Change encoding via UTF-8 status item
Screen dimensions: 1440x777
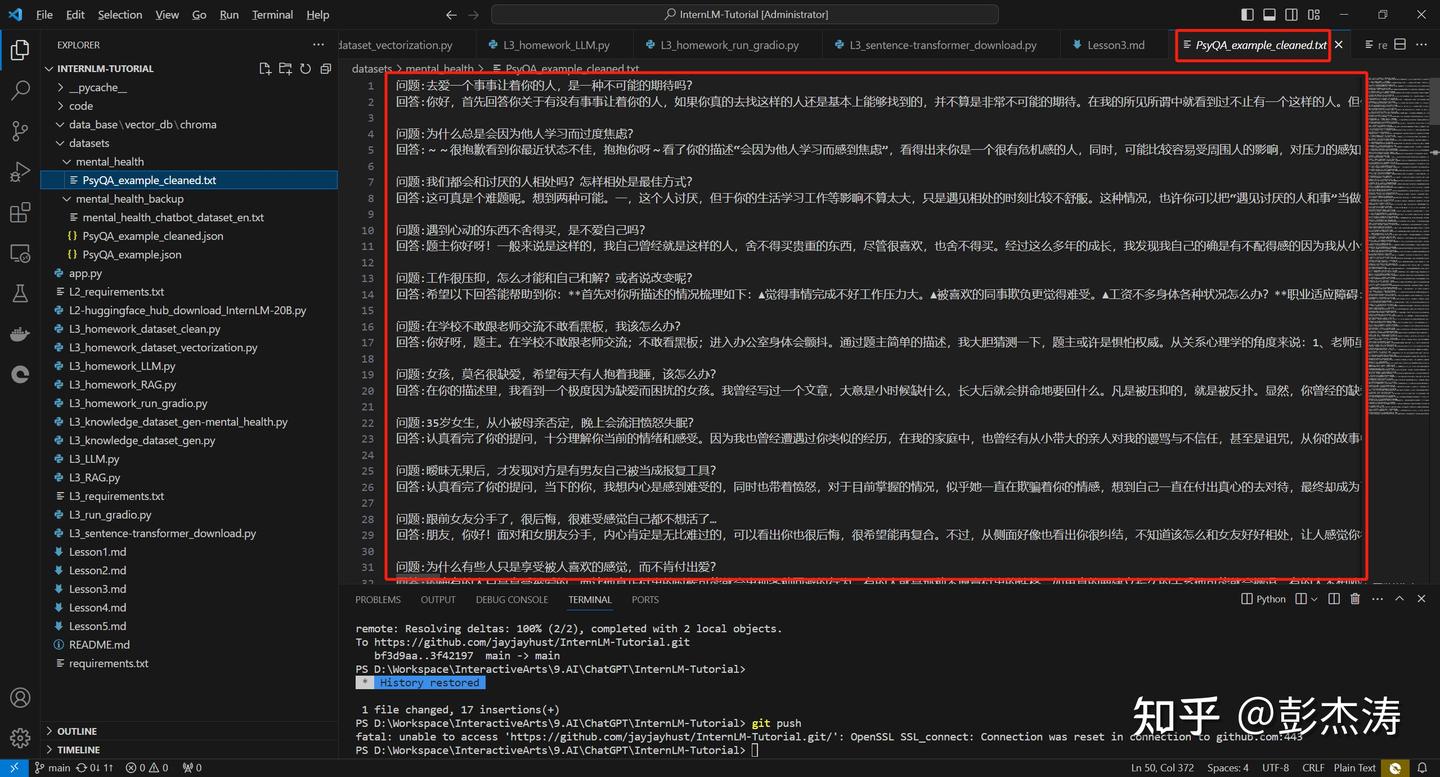(x=1276, y=768)
